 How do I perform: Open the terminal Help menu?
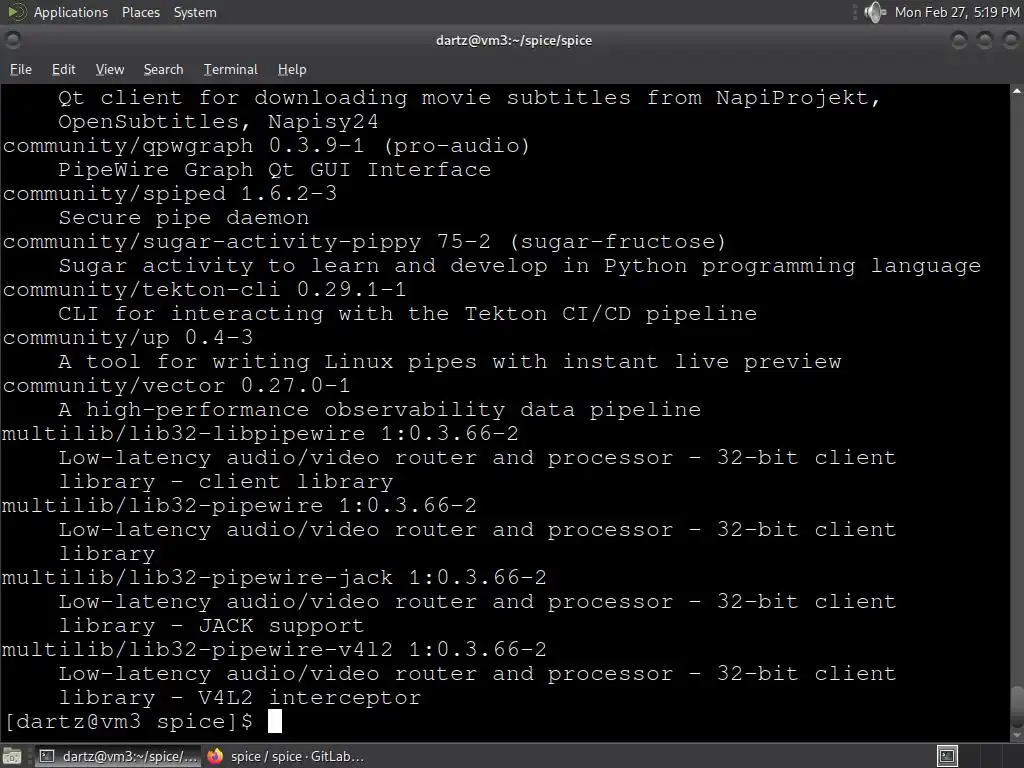point(292,69)
